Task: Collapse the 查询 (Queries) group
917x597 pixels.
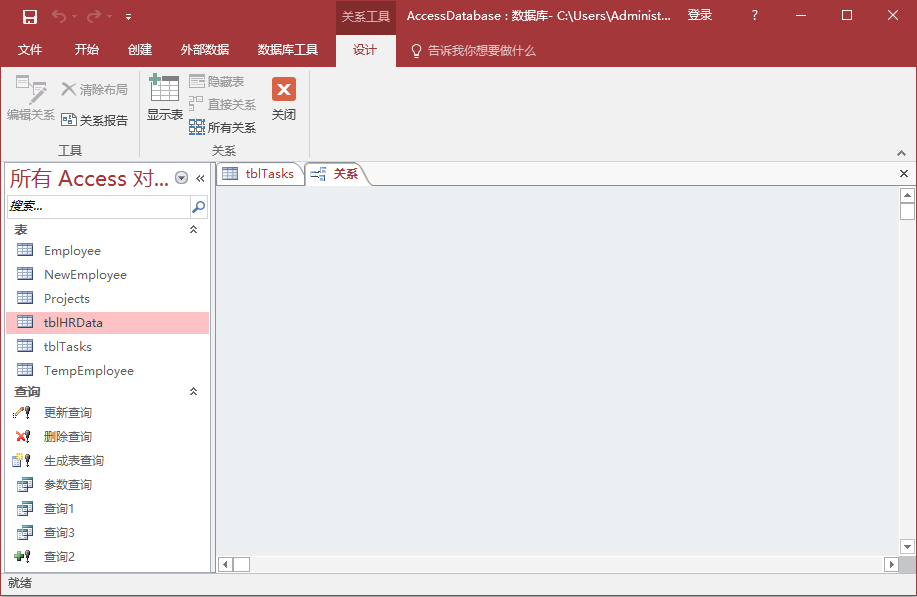Action: point(194,392)
